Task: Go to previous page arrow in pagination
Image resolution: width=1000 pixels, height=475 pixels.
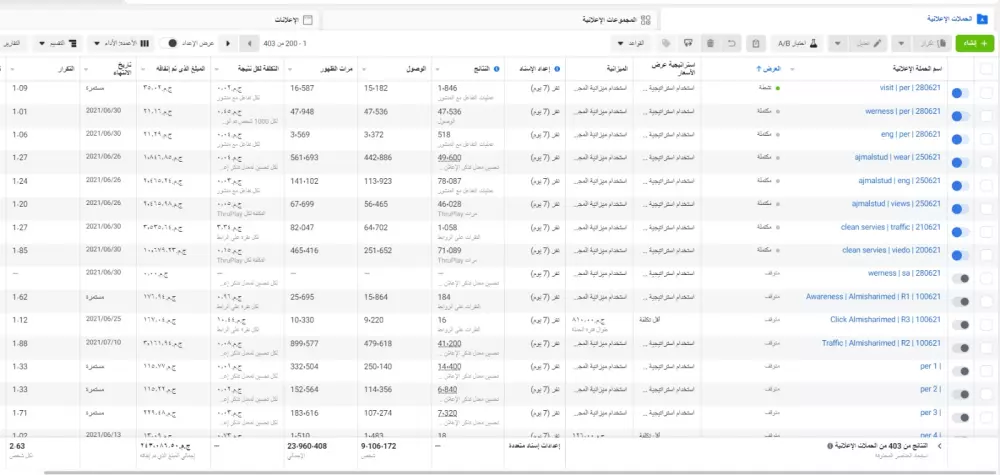Action: [x=249, y=43]
